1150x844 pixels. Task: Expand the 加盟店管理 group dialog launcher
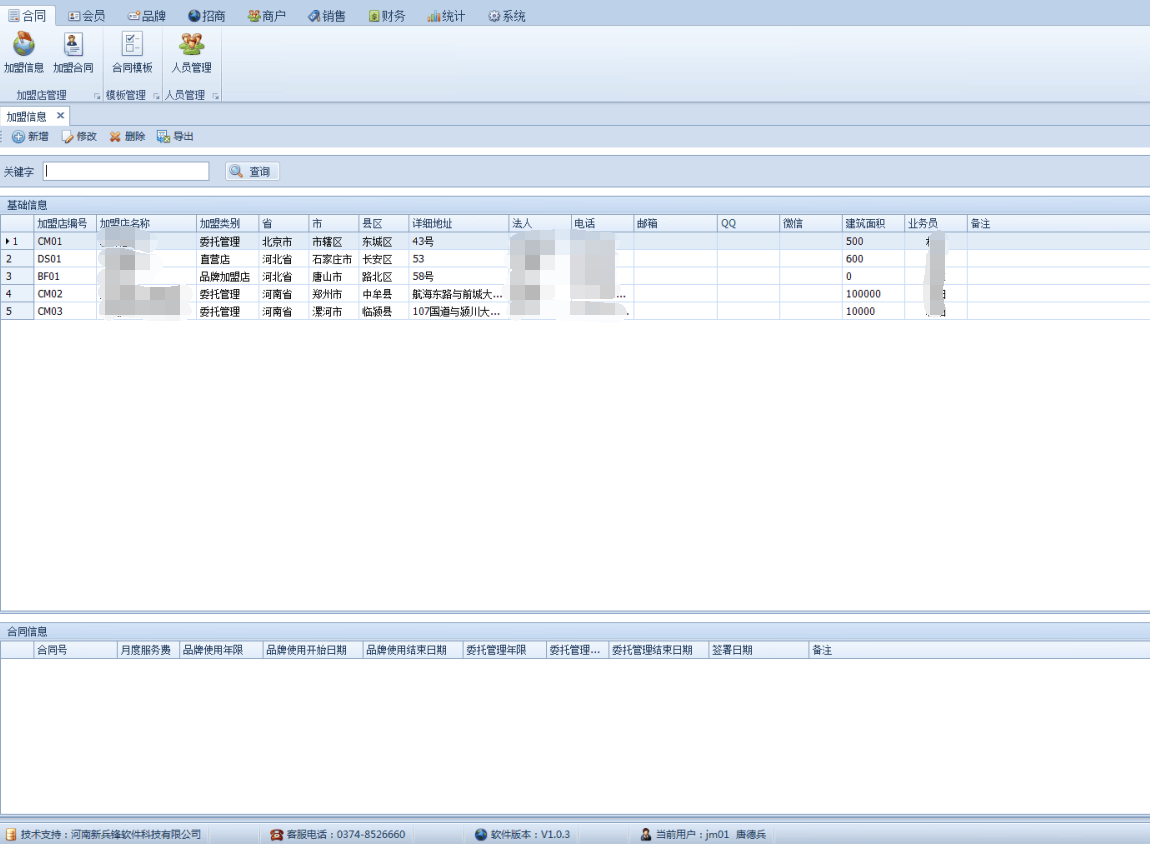coord(97,96)
